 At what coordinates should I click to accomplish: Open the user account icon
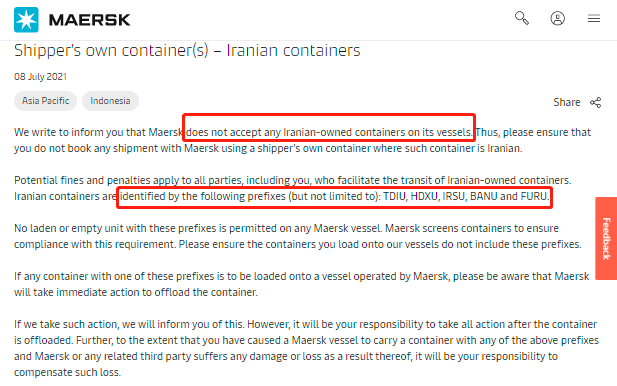(558, 18)
